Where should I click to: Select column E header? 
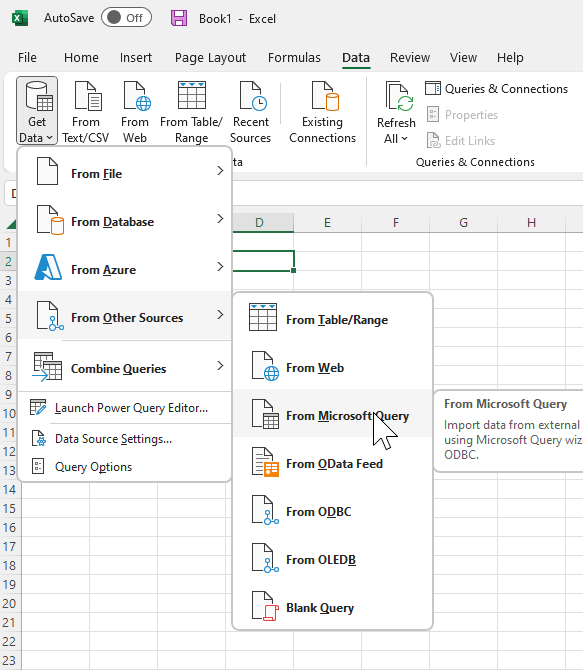pos(327,223)
